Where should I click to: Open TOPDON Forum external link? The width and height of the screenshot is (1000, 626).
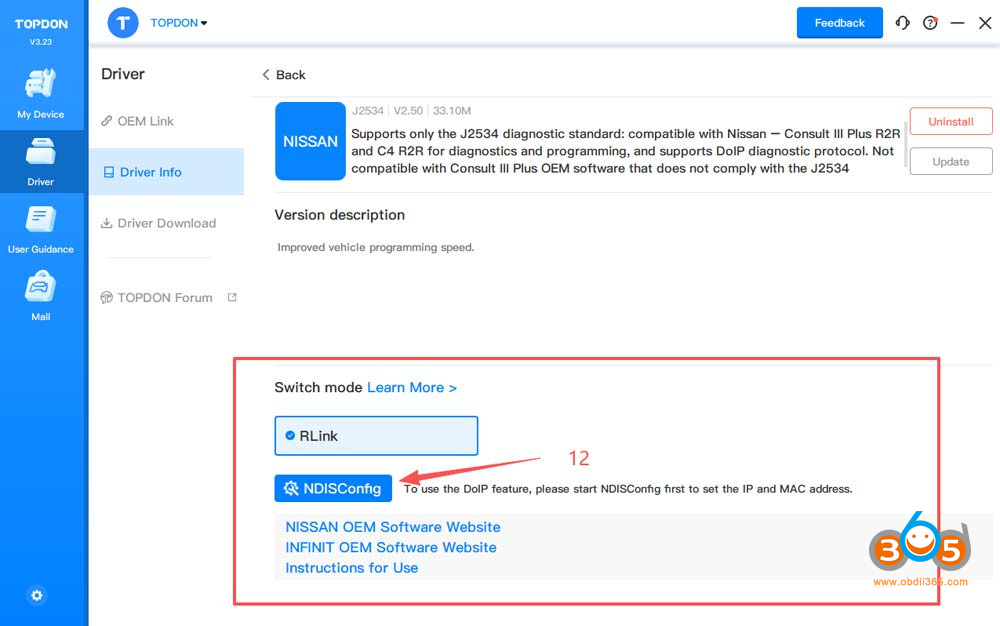[168, 298]
